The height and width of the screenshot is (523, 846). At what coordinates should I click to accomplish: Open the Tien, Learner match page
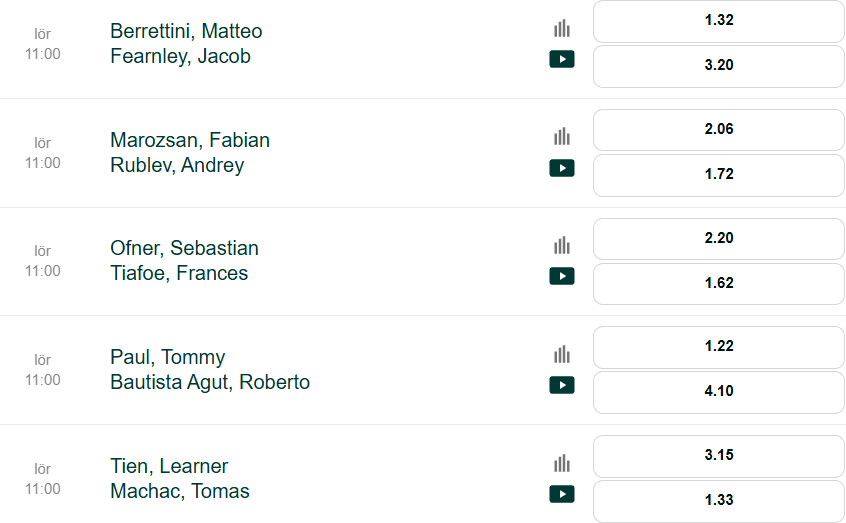coord(169,466)
